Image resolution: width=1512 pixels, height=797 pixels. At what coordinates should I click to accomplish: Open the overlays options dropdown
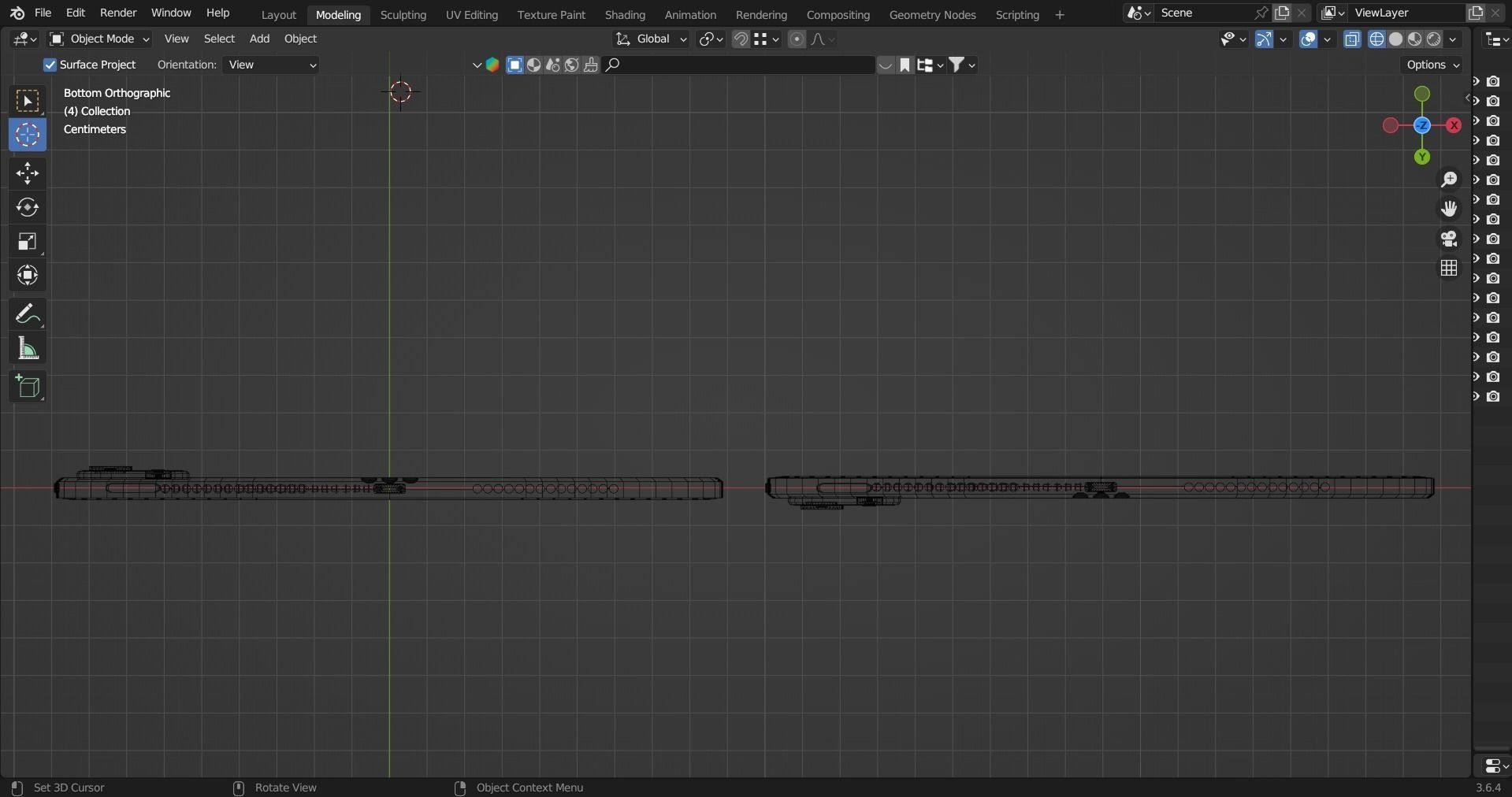(x=1328, y=39)
